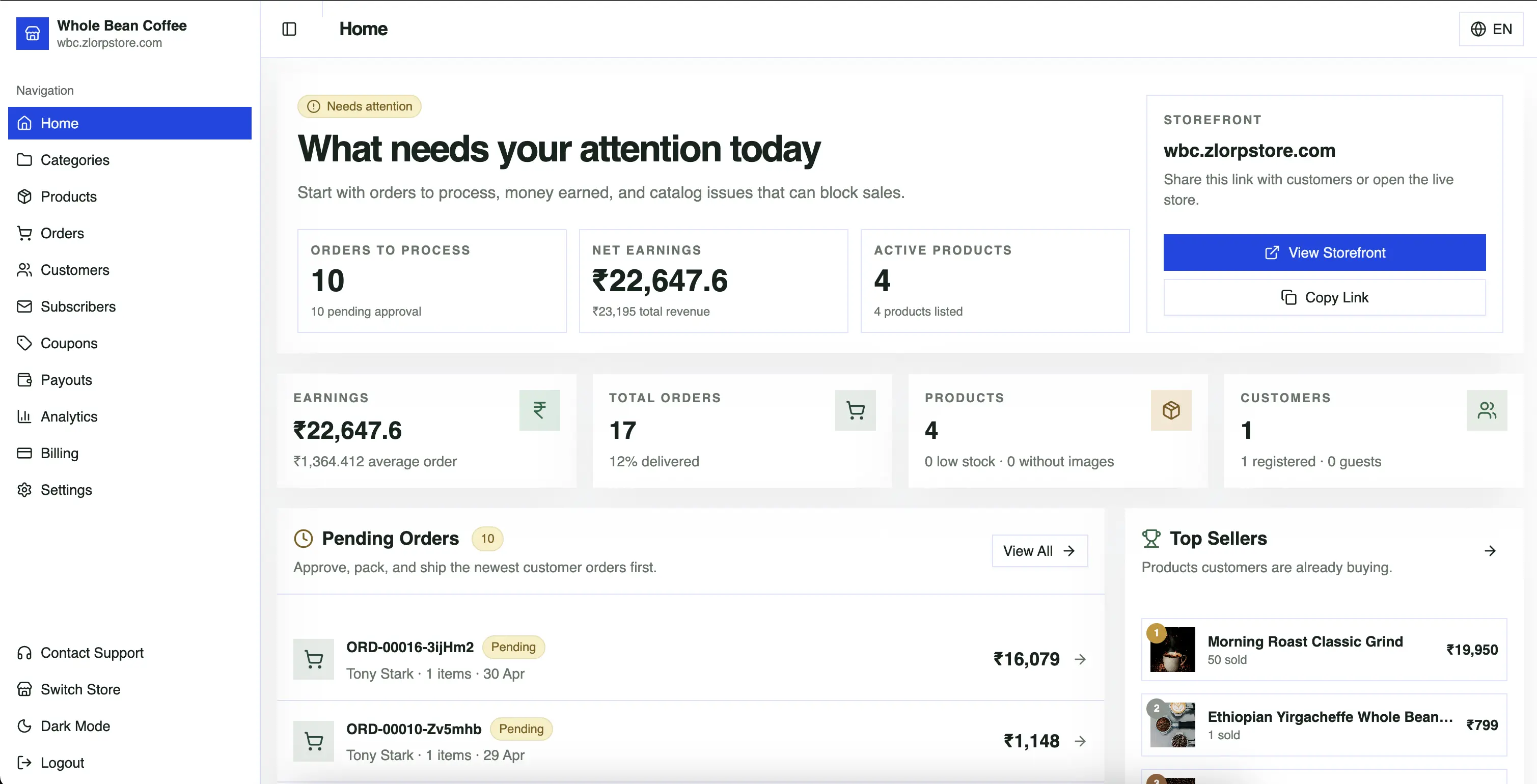Screen dimensions: 1537x784
Task: Click the Active Products card
Action: click(x=995, y=281)
